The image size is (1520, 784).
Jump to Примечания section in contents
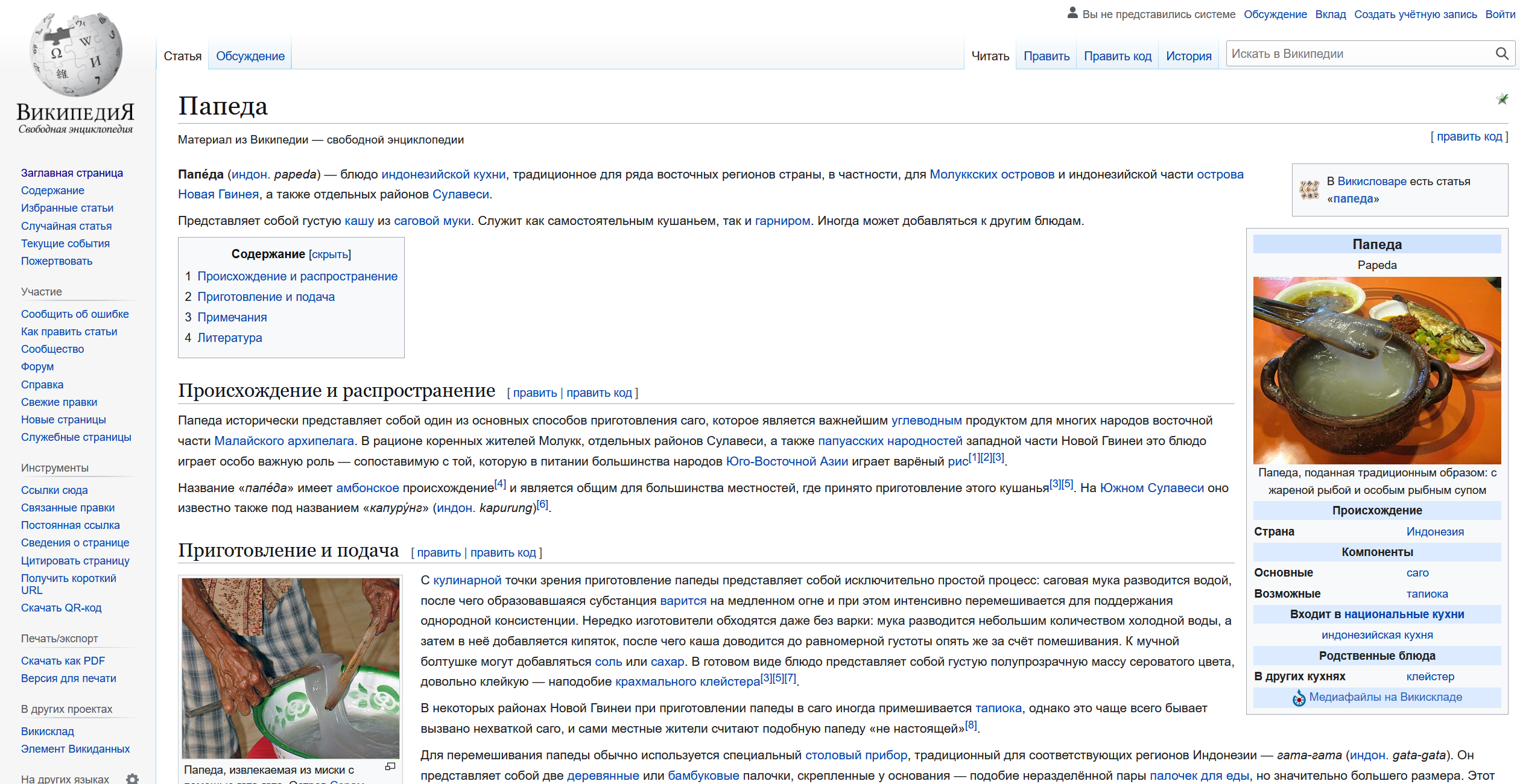232,317
